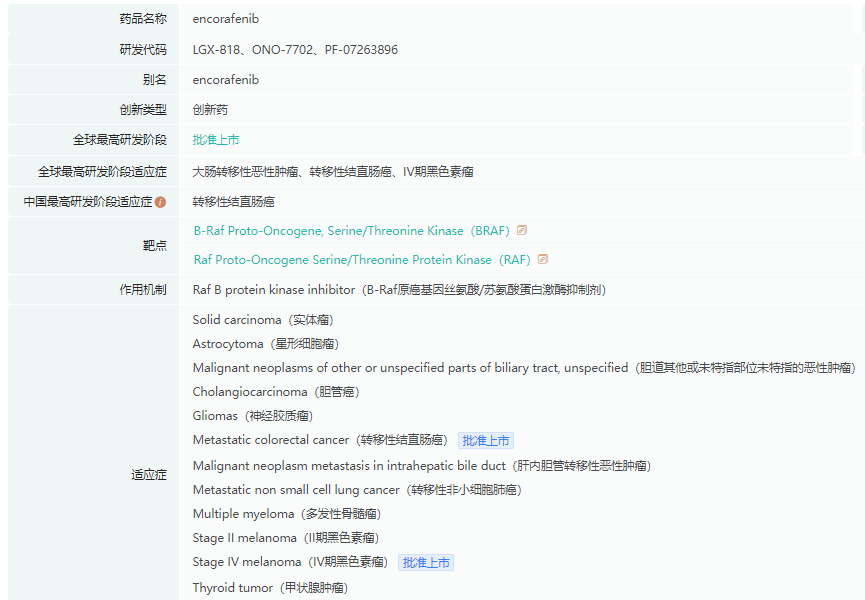
Task: Click the 创新药 innovation type value
Action: pyautogui.click(x=210, y=110)
